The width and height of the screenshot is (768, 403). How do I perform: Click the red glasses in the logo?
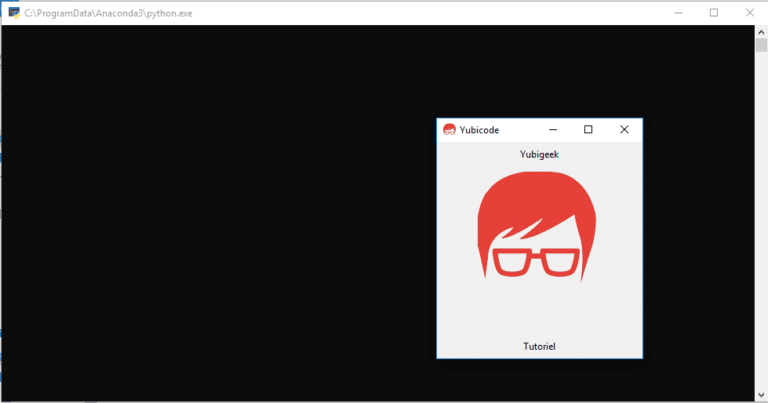536,262
